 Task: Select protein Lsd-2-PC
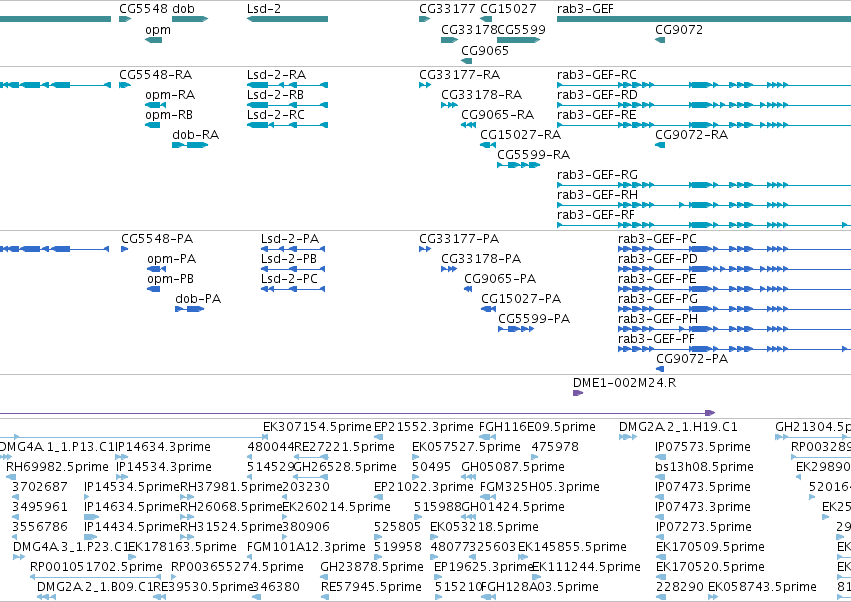pyautogui.click(x=293, y=289)
